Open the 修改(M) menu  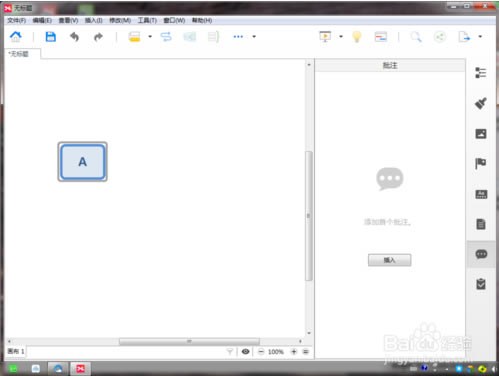click(x=120, y=21)
